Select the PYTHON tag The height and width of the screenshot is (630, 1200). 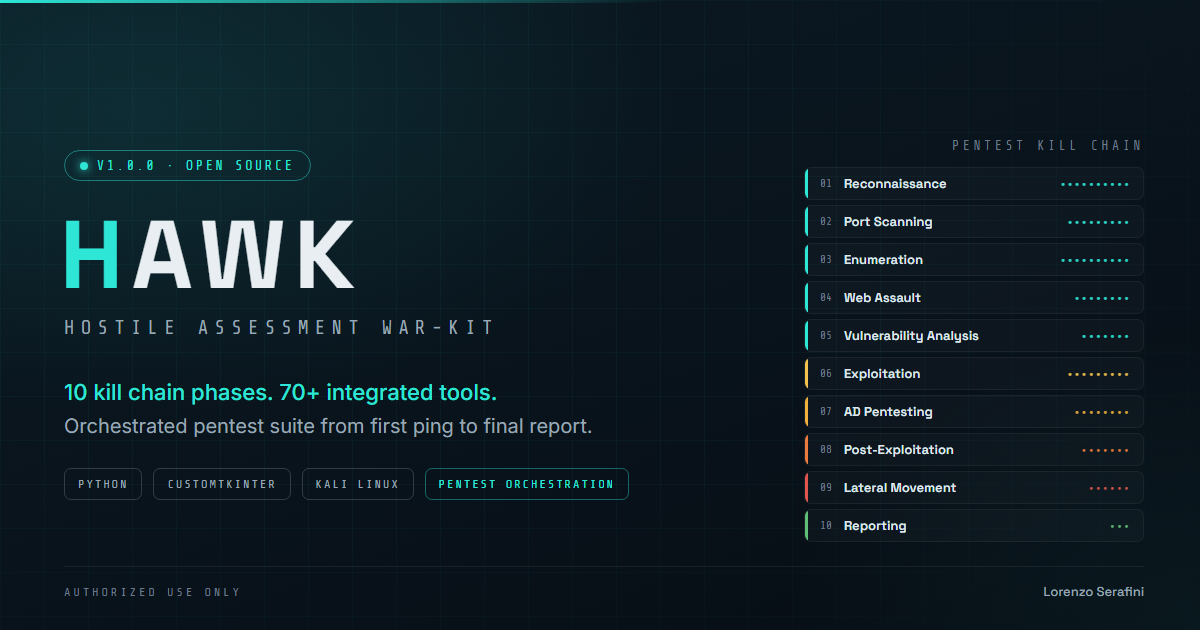click(103, 484)
